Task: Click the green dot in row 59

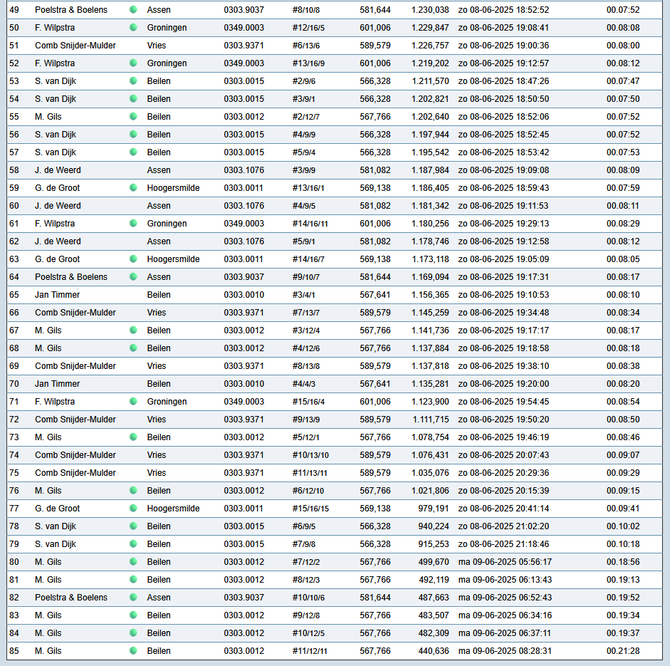Action: pyautogui.click(x=133, y=188)
